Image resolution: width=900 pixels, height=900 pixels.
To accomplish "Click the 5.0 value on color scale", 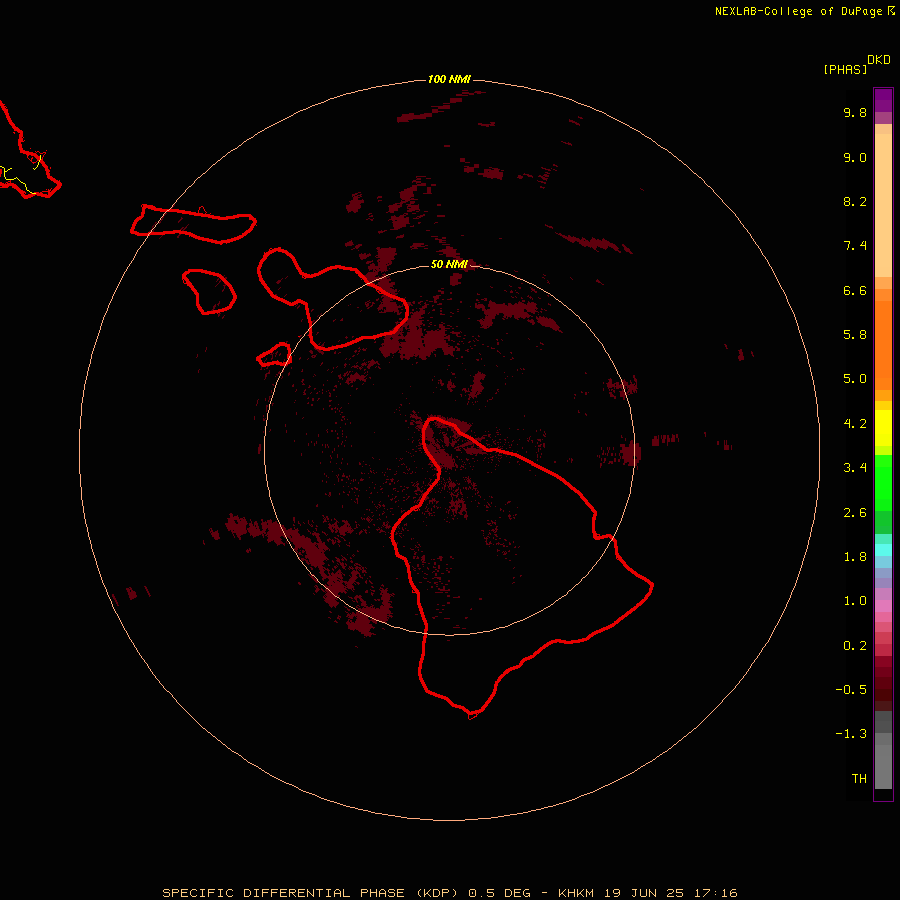I will [855, 379].
